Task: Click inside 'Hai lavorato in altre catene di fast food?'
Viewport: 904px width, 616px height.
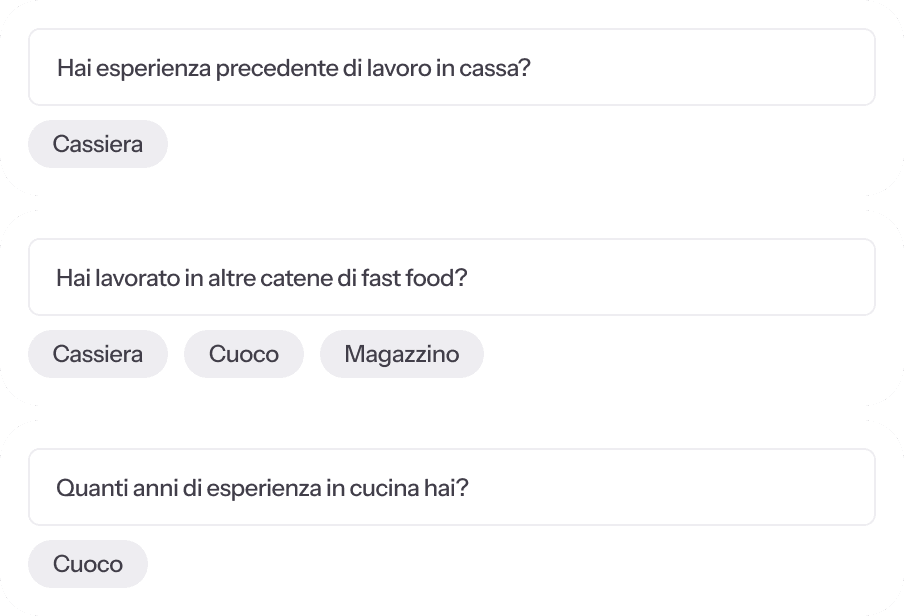Action: pyautogui.click(x=451, y=277)
